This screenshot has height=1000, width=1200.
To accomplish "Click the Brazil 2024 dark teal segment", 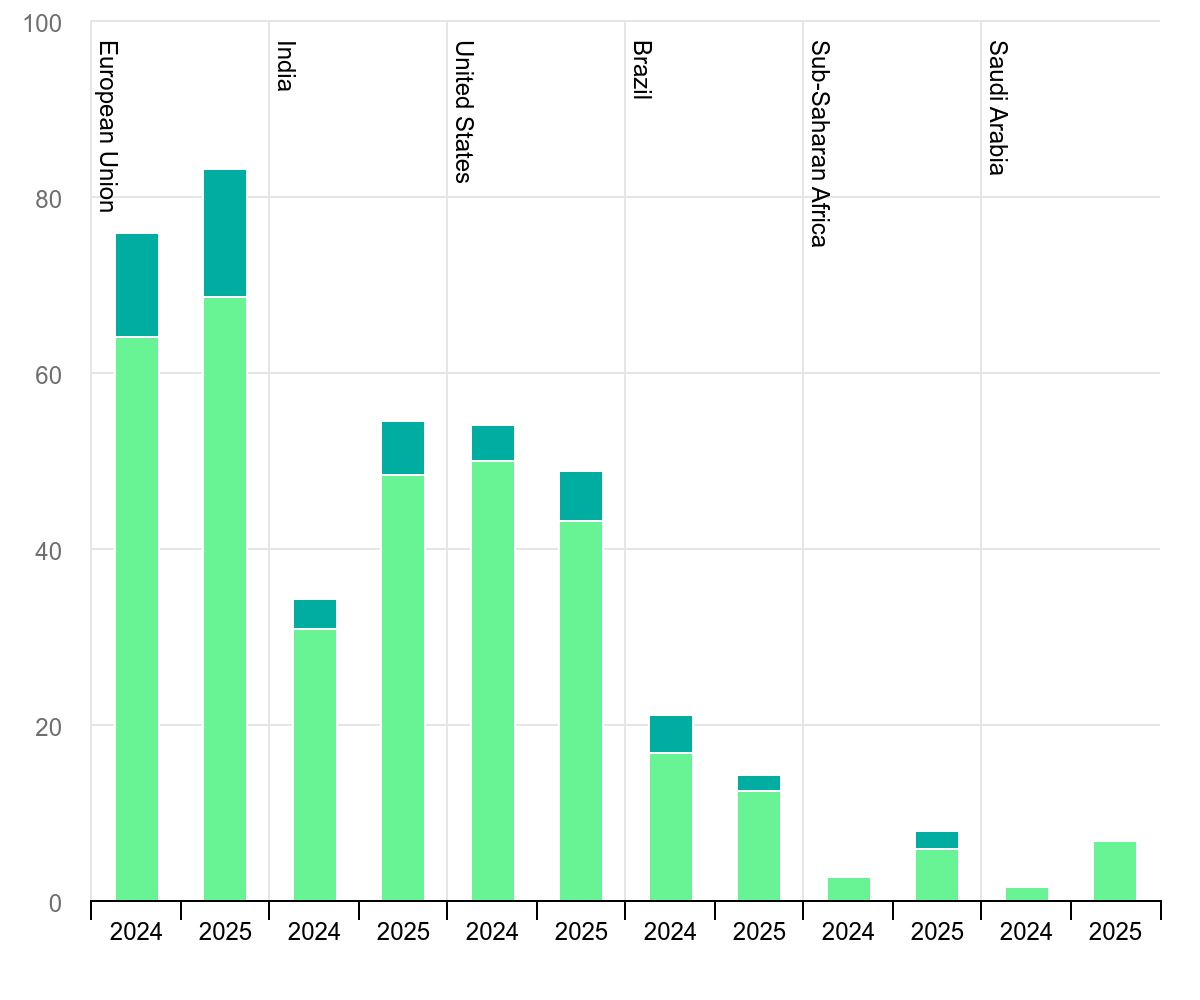I will [671, 734].
